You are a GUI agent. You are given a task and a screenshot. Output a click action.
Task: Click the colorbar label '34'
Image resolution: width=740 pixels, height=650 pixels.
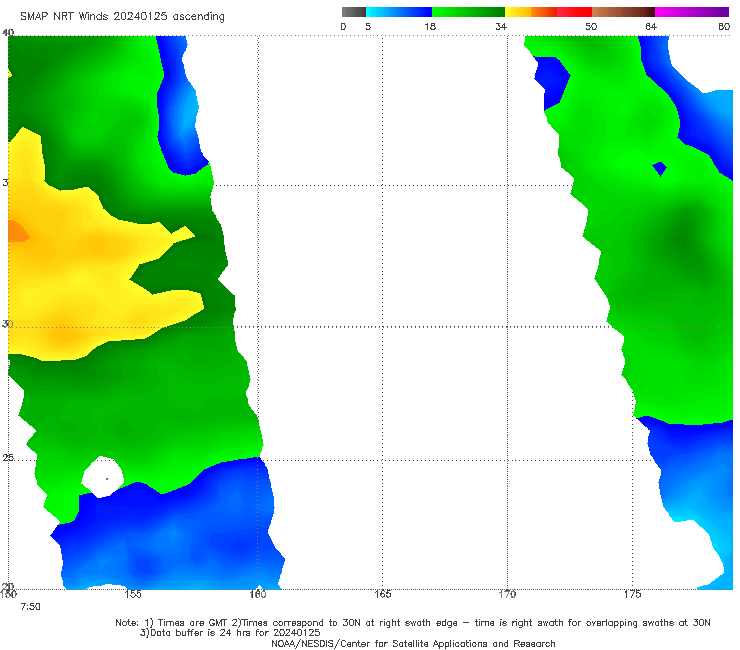pyautogui.click(x=501, y=27)
